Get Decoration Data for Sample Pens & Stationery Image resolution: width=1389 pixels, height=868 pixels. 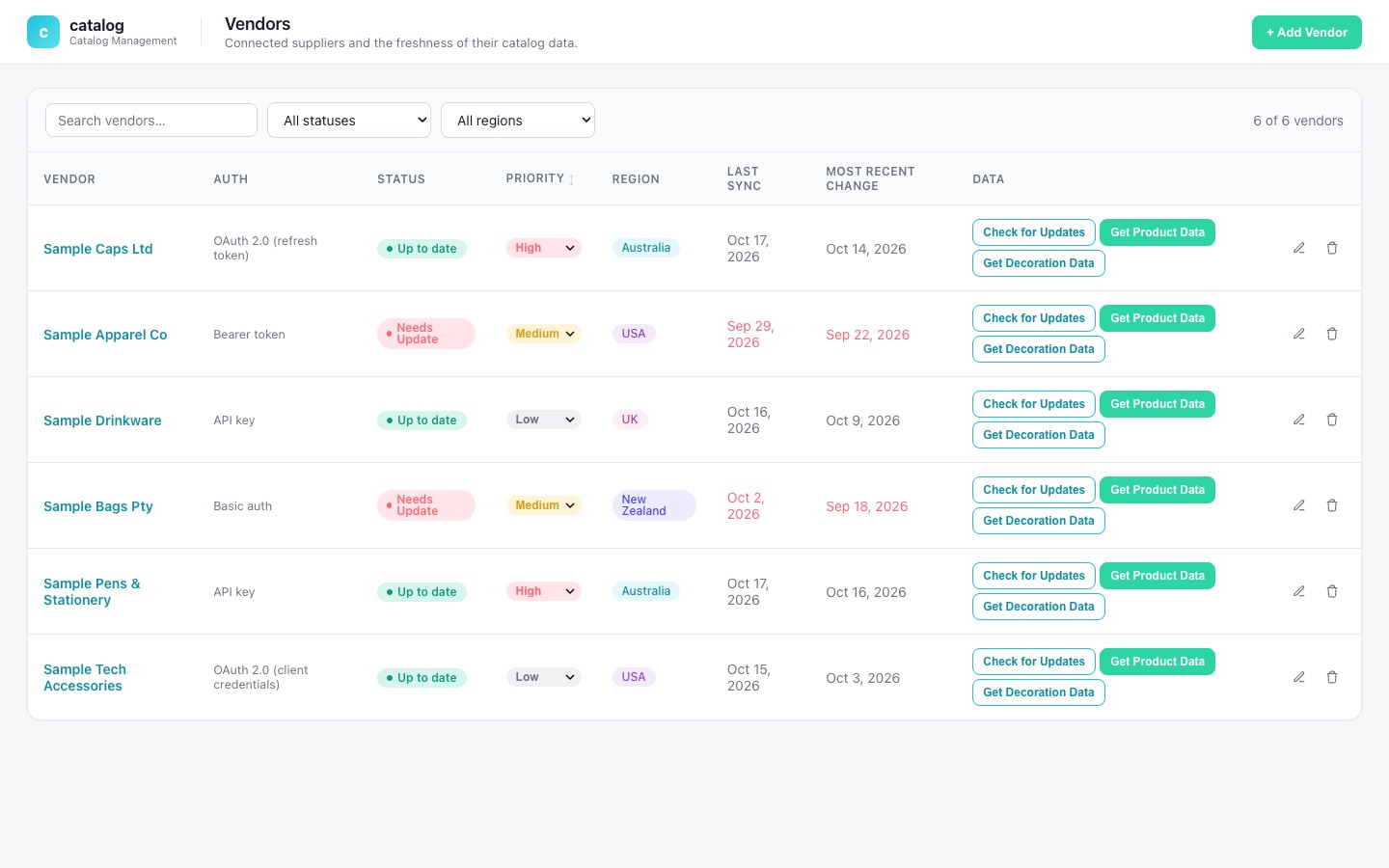click(x=1039, y=607)
